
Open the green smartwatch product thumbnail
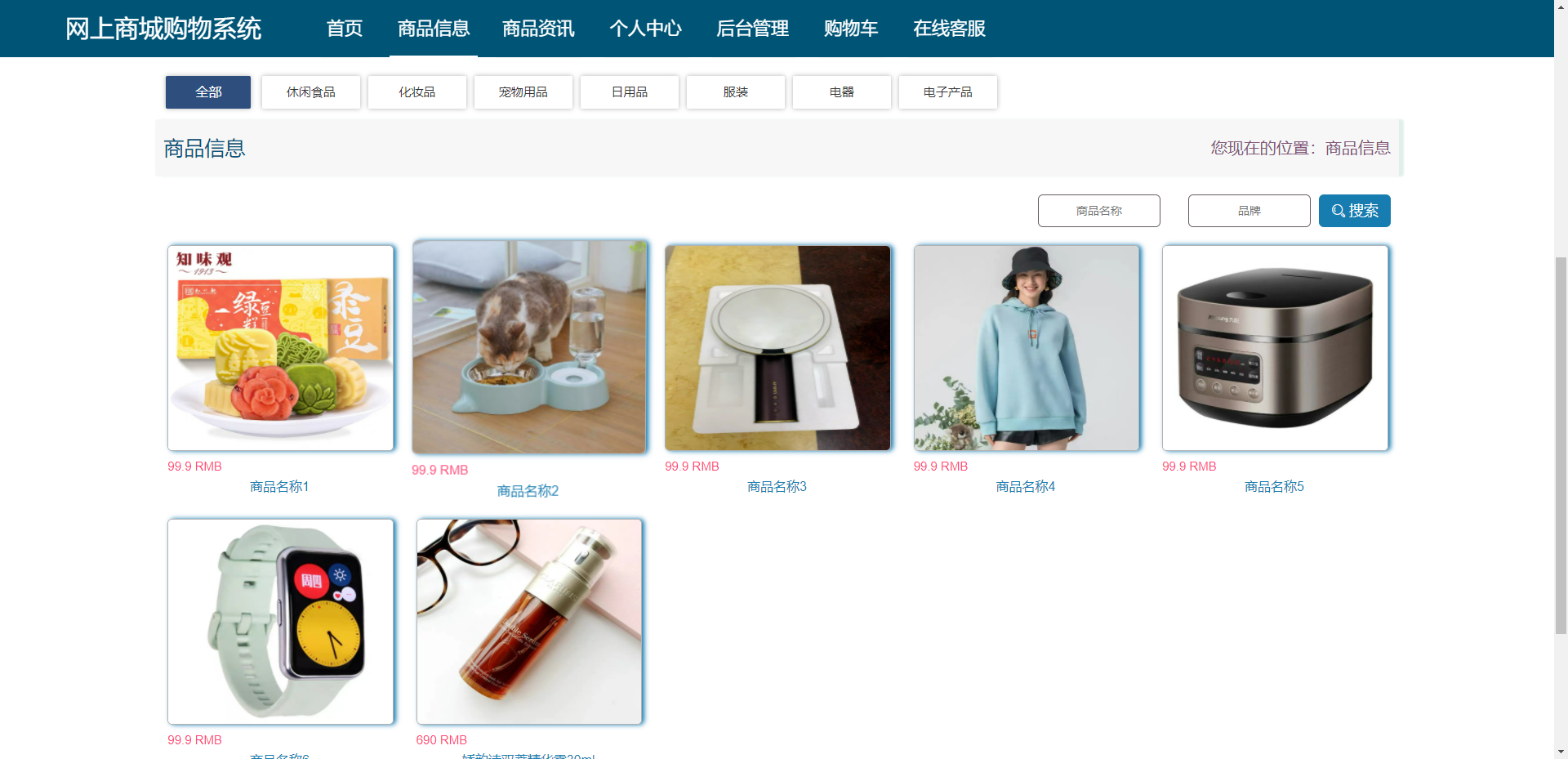281,622
